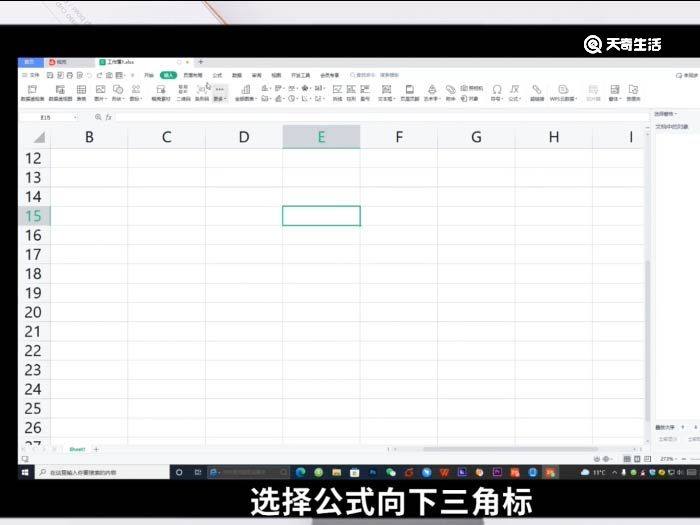700x525 pixels.
Task: Click the fx insert function icon
Action: 108,117
